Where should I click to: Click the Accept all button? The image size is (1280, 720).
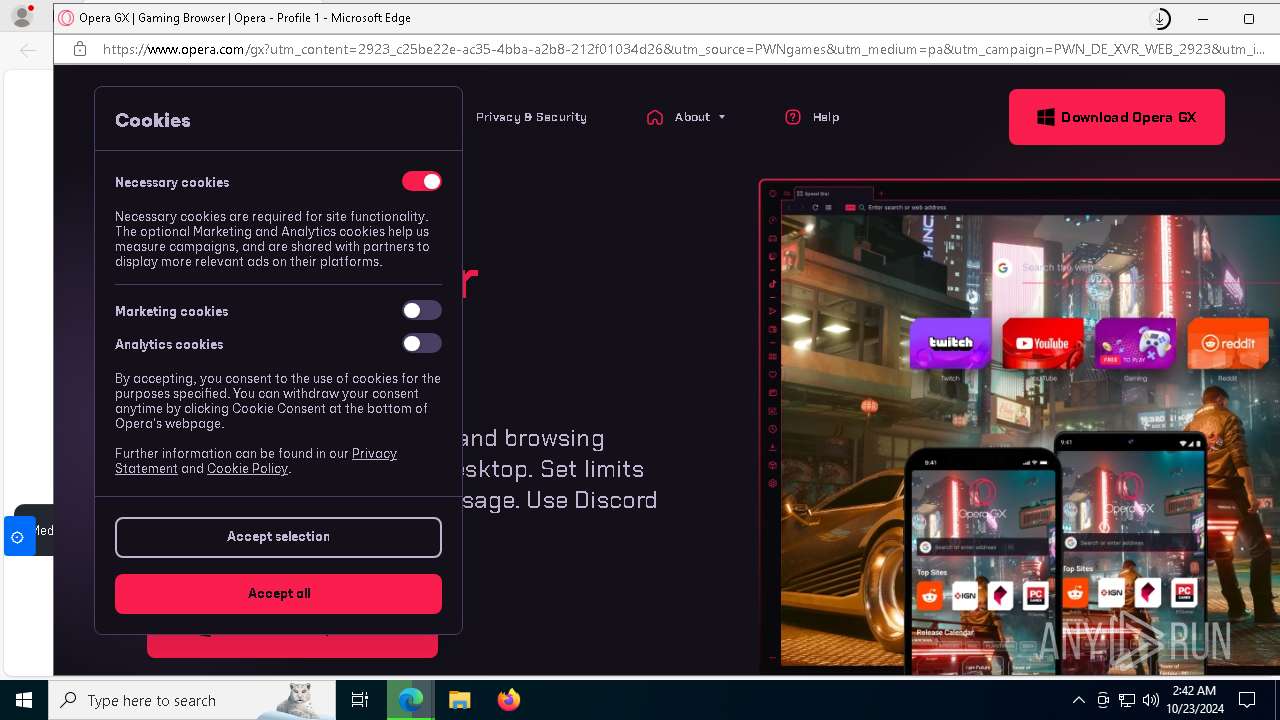[278, 594]
